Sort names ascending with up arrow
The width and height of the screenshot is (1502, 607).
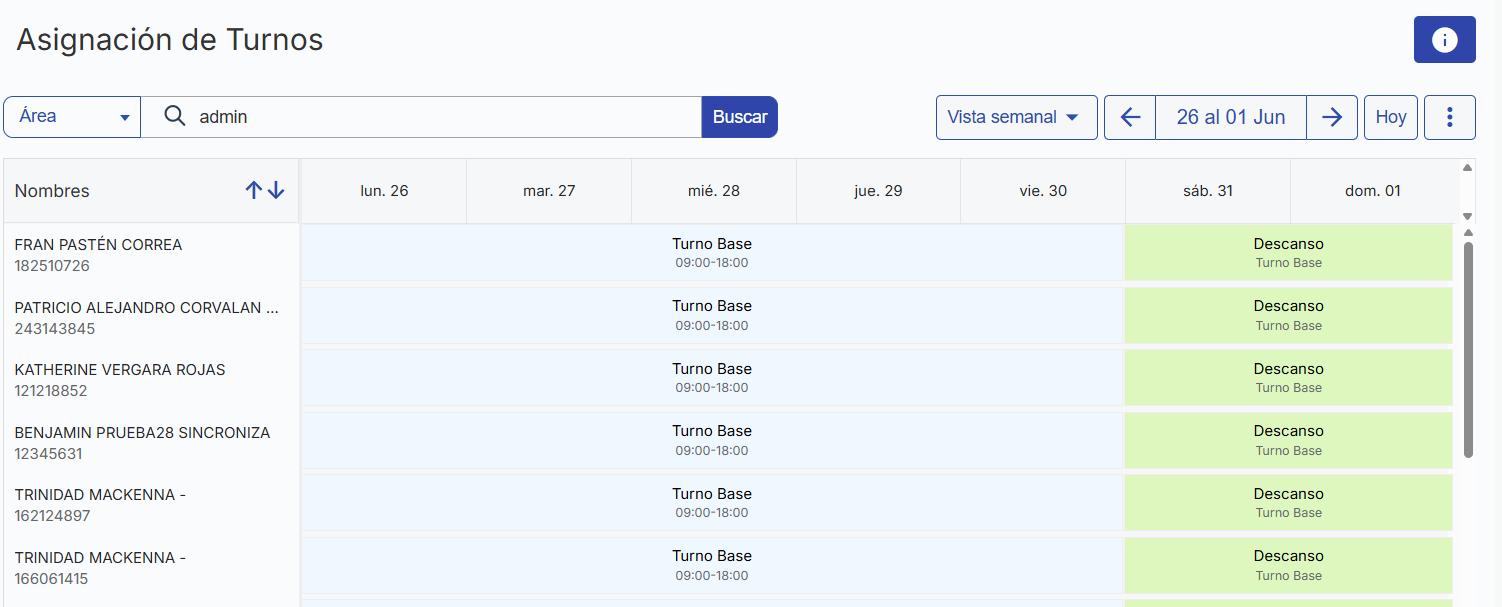tap(254, 191)
